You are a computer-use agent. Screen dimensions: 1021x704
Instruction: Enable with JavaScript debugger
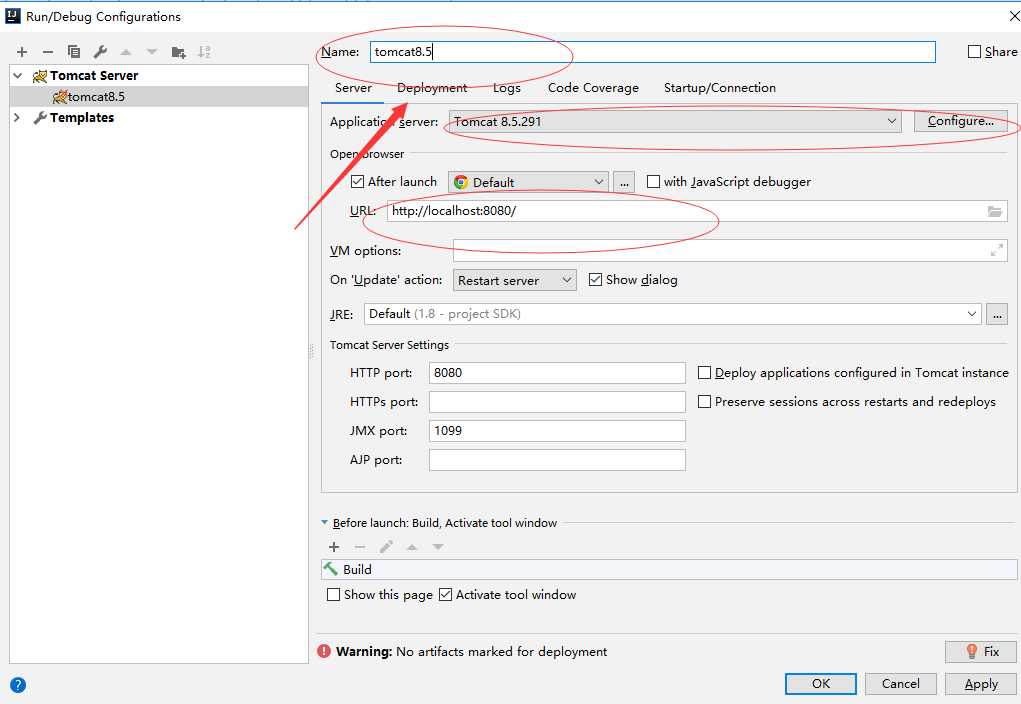[653, 182]
